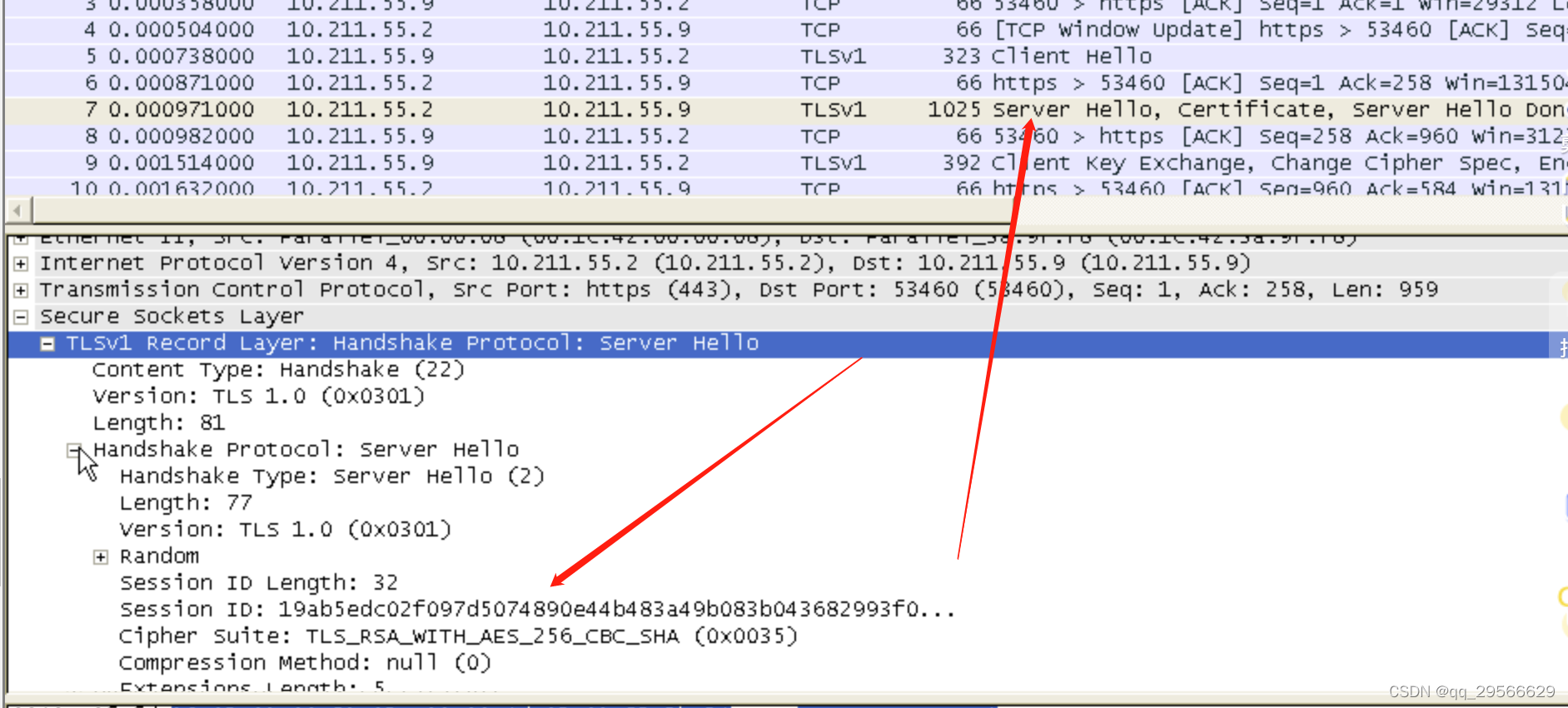
Task: Select packet 5 Client Hello row
Action: pos(786,57)
